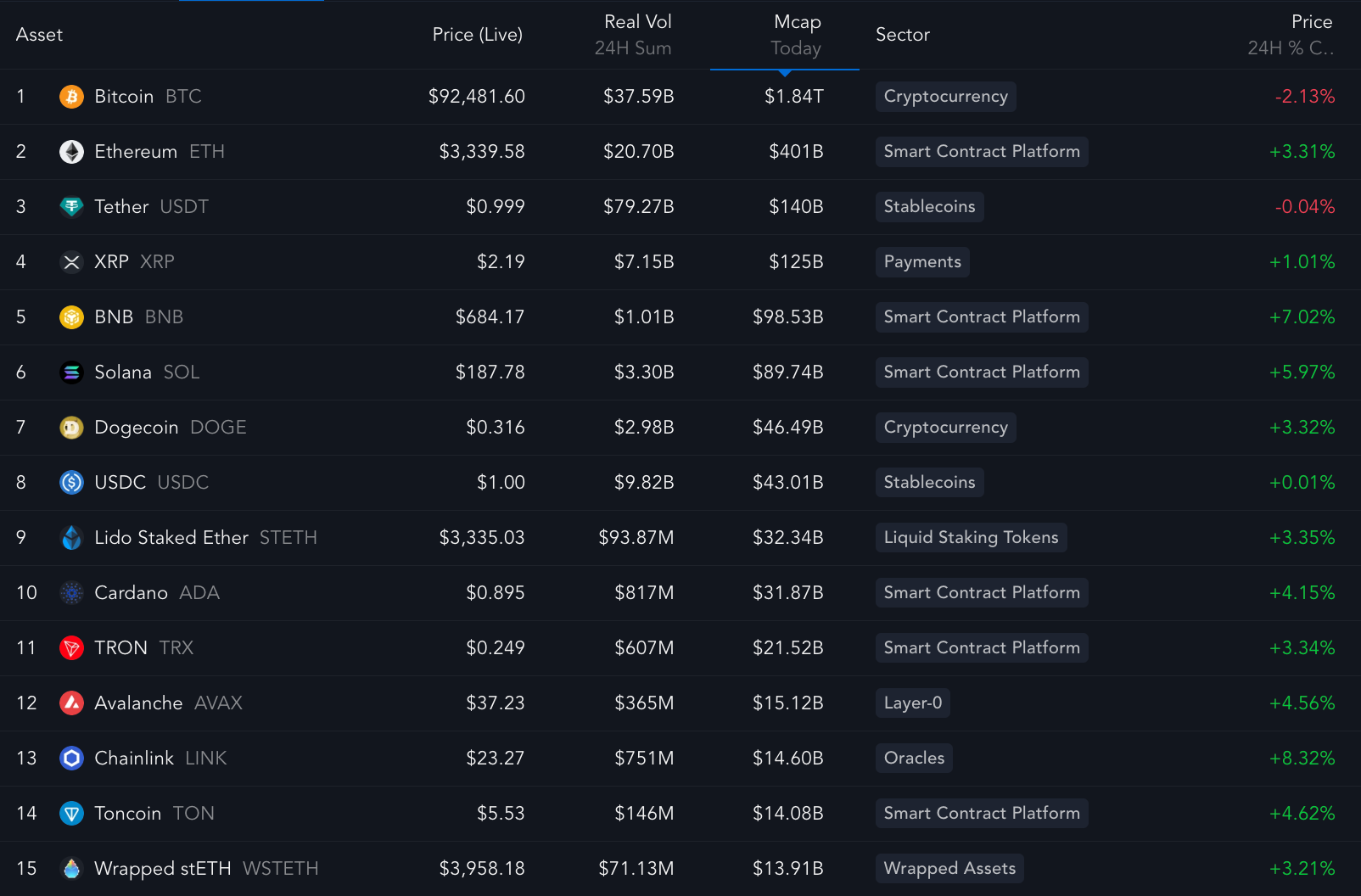
Task: Click USDC's Stablecoins sector tag
Action: (929, 483)
